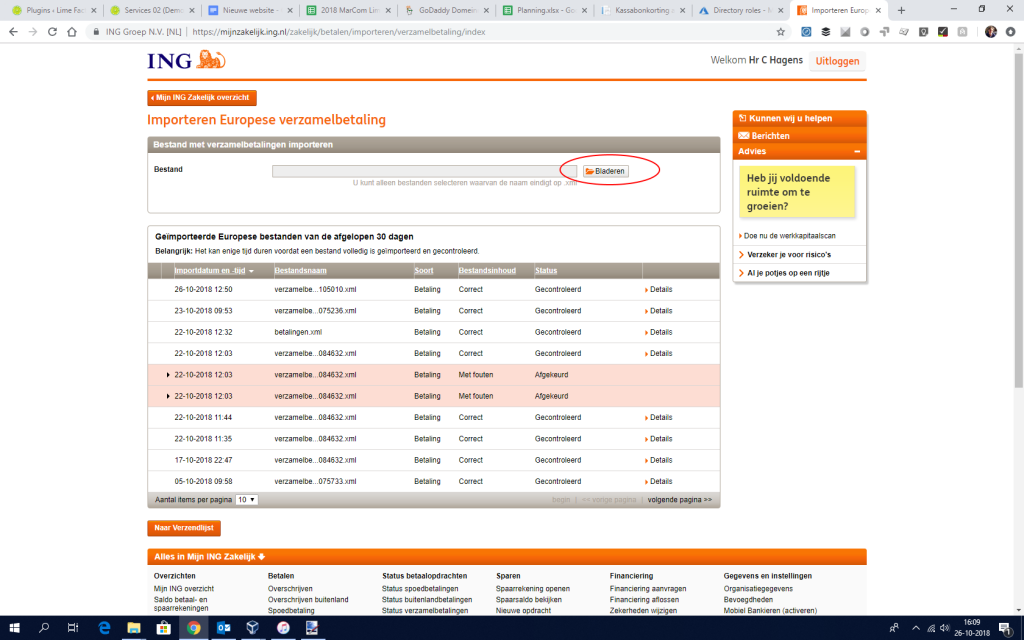Viewport: 1024px width, 640px height.
Task: Bookmark this page with the star icon
Action: (x=779, y=31)
